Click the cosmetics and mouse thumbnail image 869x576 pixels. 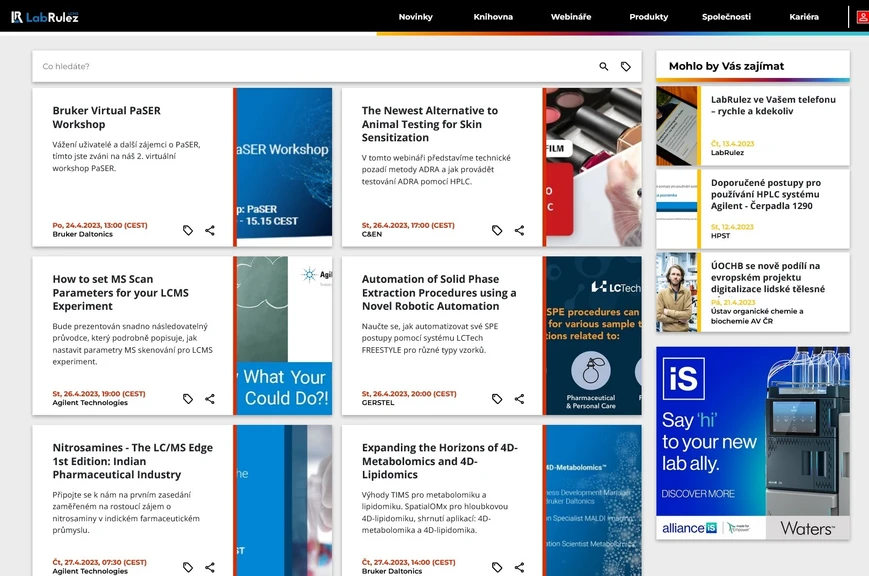(x=594, y=167)
